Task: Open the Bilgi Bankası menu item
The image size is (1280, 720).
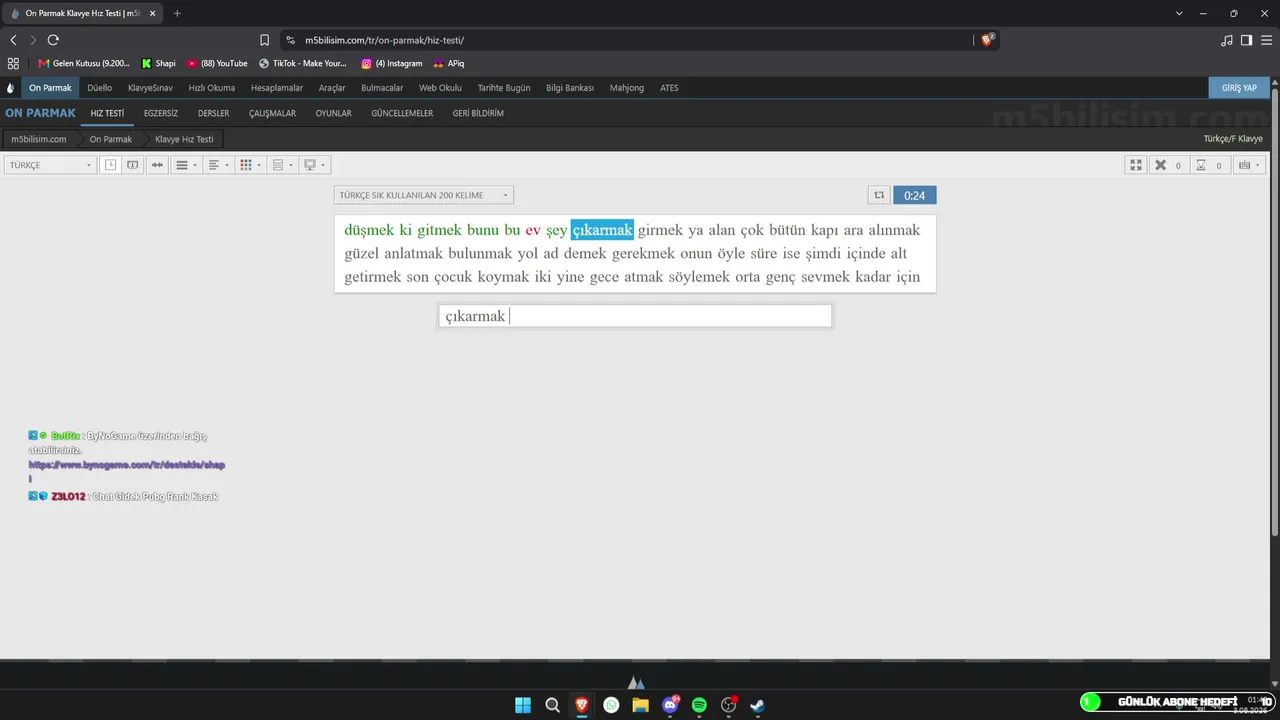Action: [570, 88]
